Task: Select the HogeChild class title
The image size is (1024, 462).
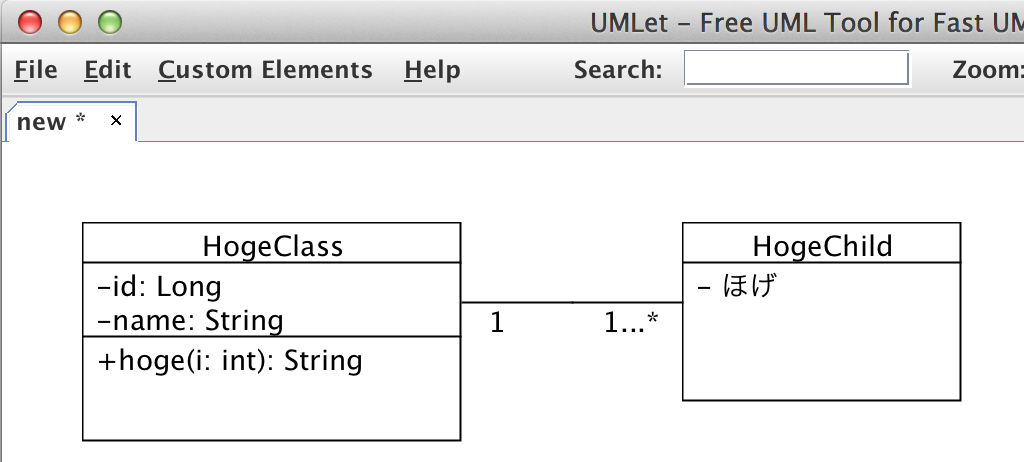Action: coord(822,244)
